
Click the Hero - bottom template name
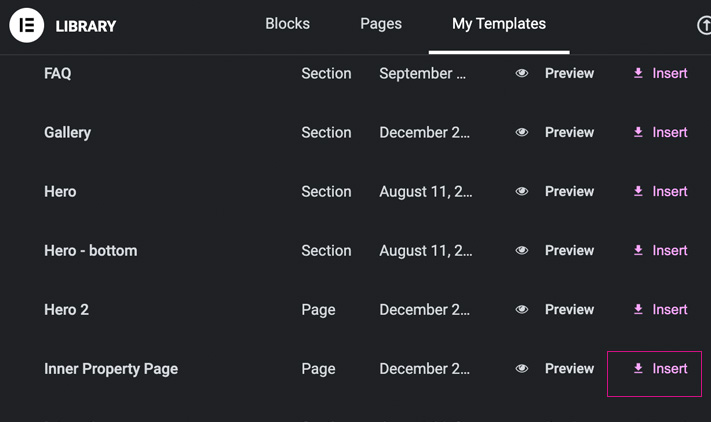click(x=91, y=251)
